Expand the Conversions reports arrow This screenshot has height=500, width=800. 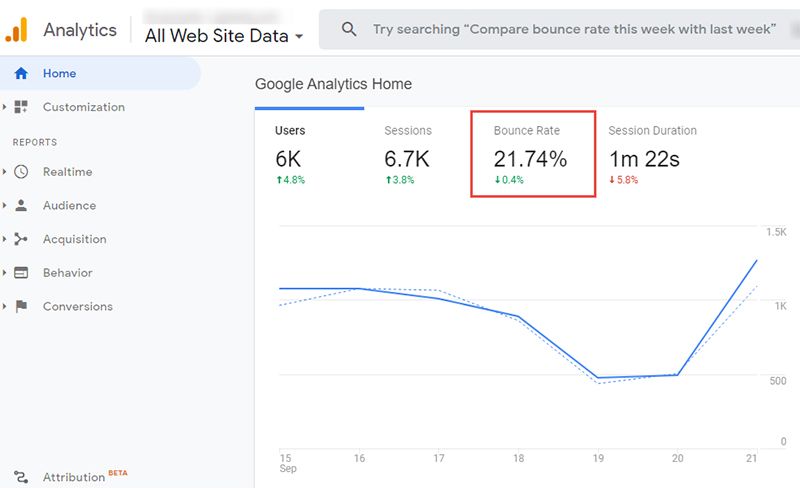5,307
